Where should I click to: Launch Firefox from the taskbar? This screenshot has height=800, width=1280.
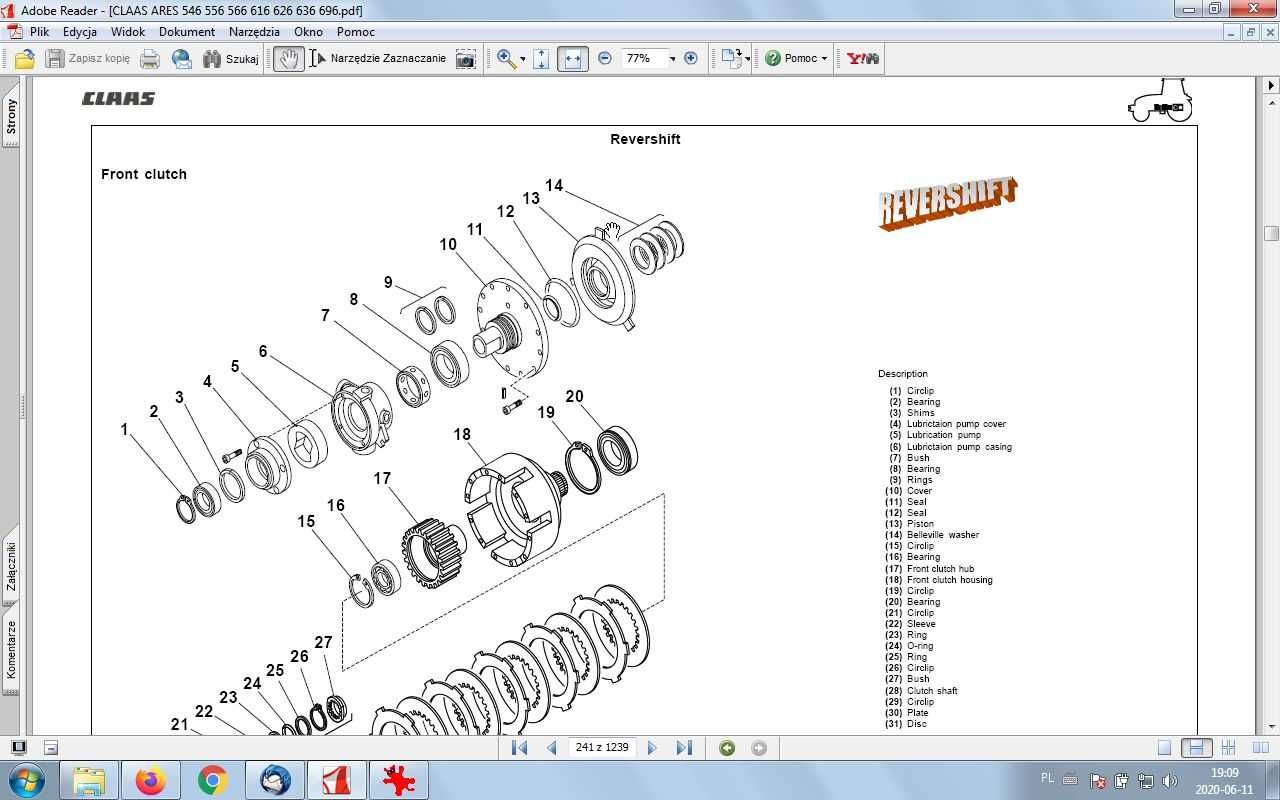(x=151, y=780)
